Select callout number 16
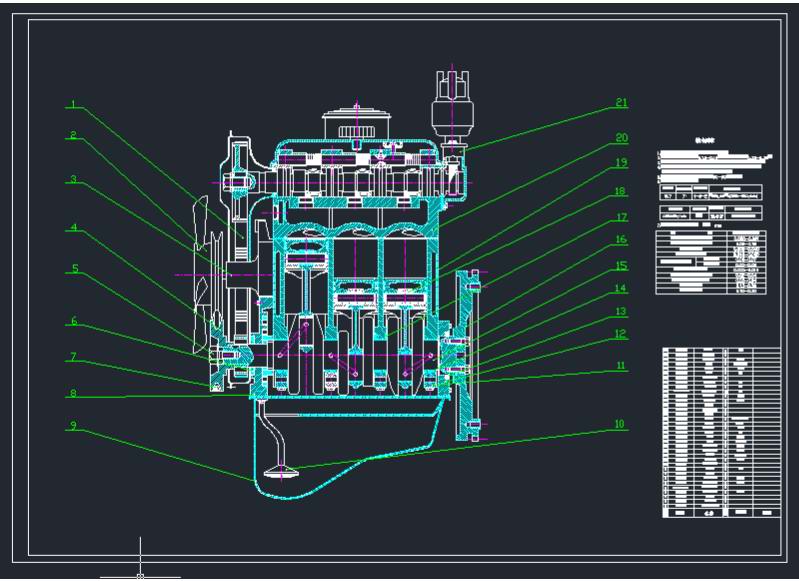This screenshot has height=581, width=799. click(621, 240)
